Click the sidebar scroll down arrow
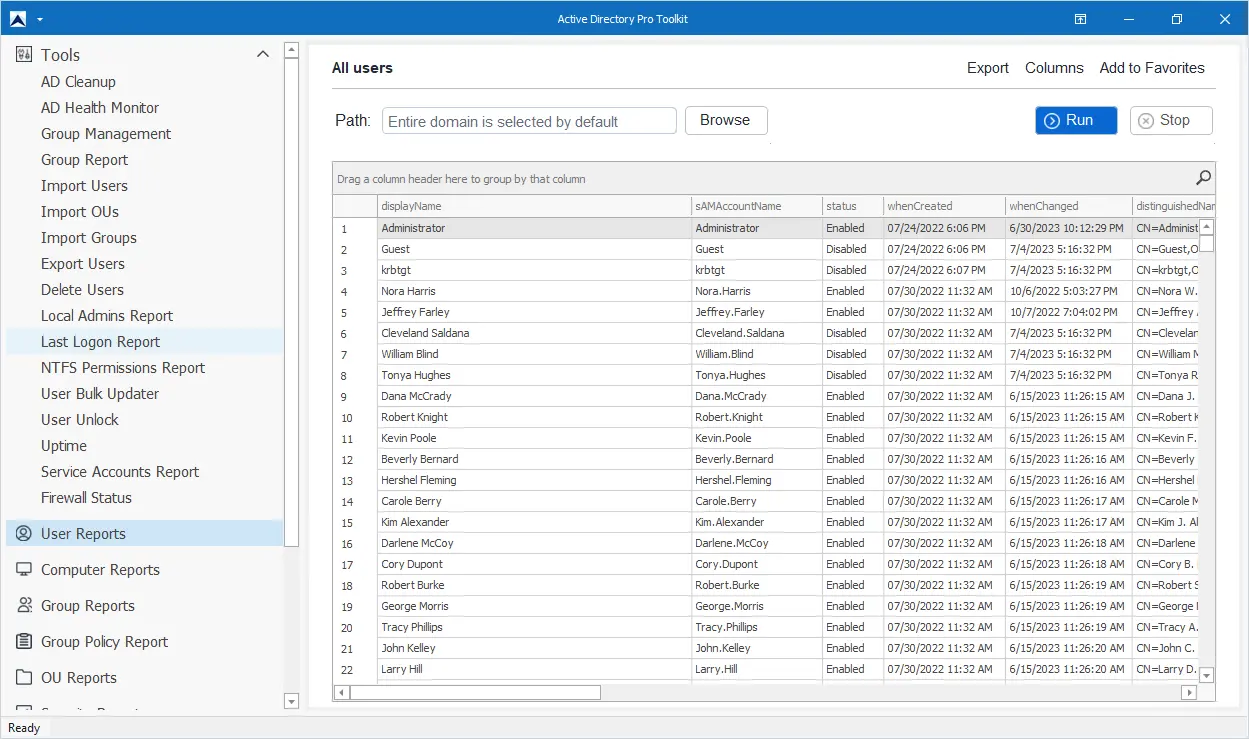 pos(291,701)
